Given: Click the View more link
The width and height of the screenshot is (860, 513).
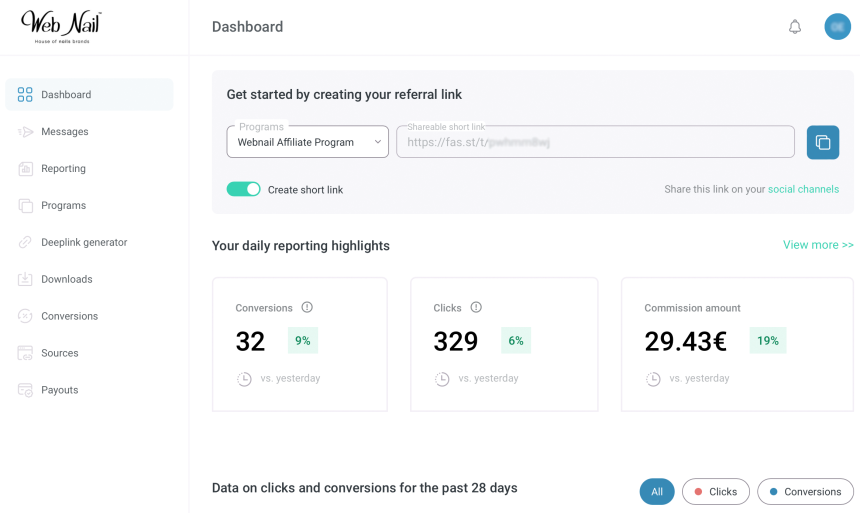Looking at the screenshot, I should coord(818,245).
